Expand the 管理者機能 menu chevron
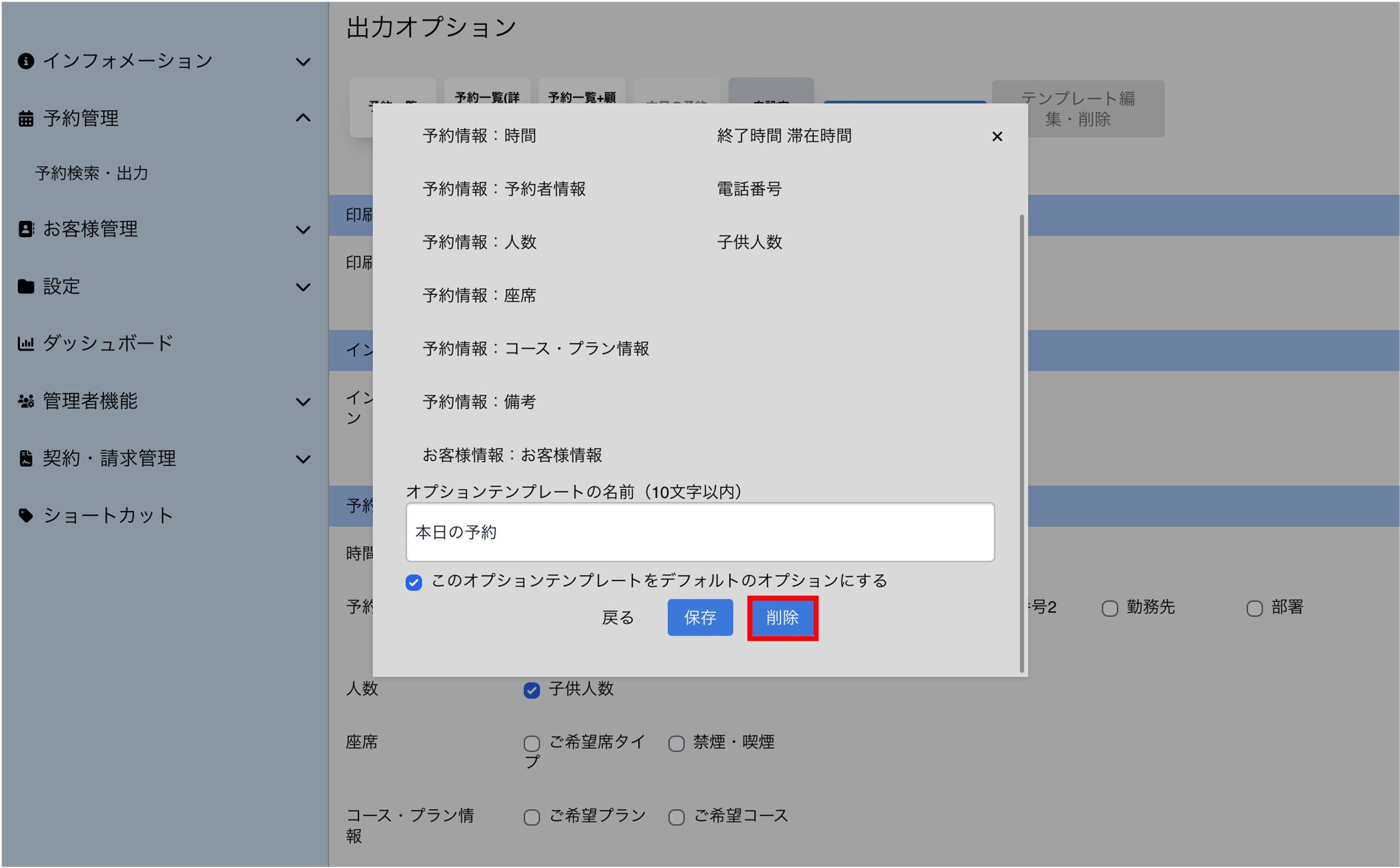 [x=303, y=402]
